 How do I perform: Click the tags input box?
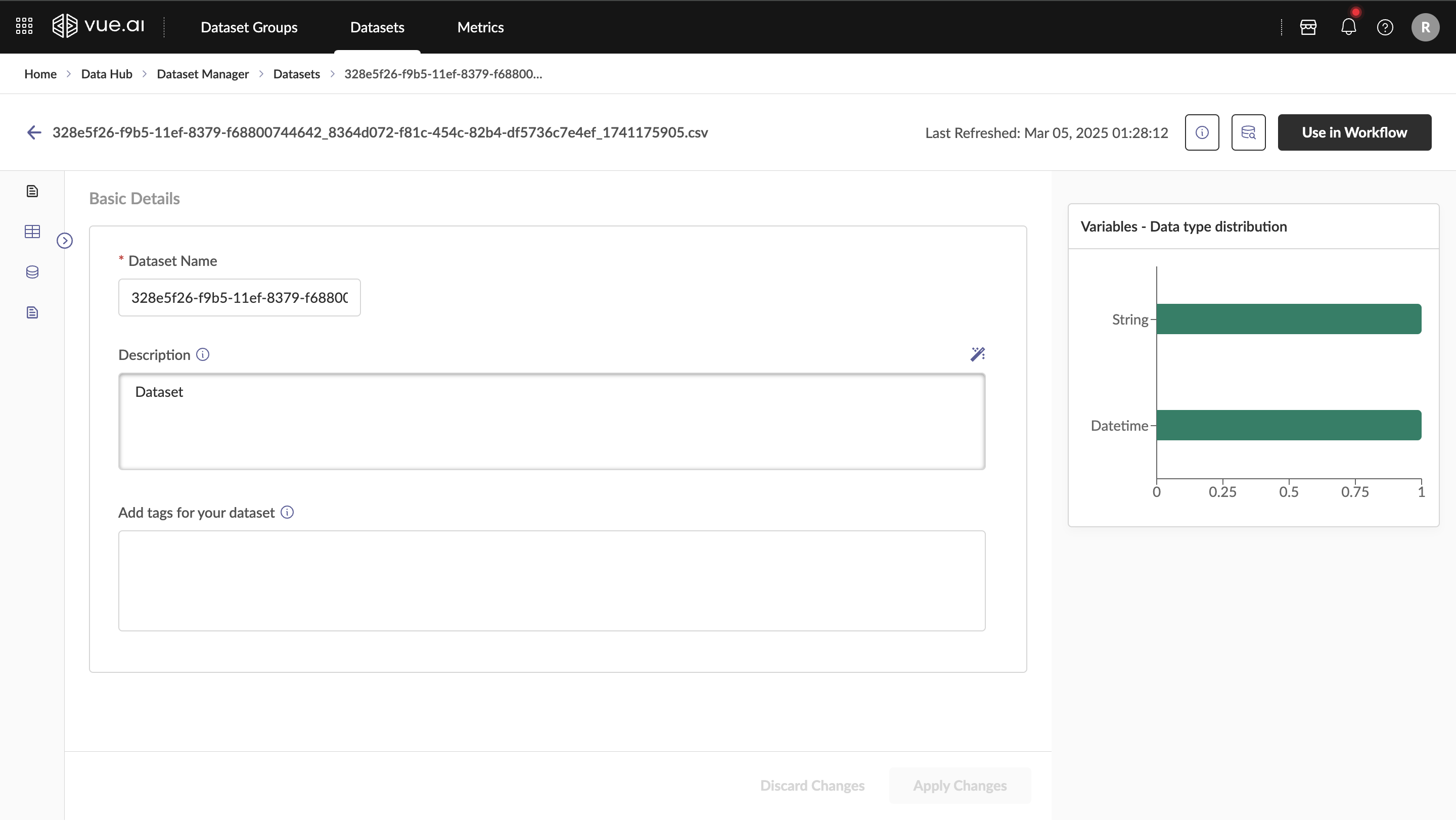[x=552, y=580]
